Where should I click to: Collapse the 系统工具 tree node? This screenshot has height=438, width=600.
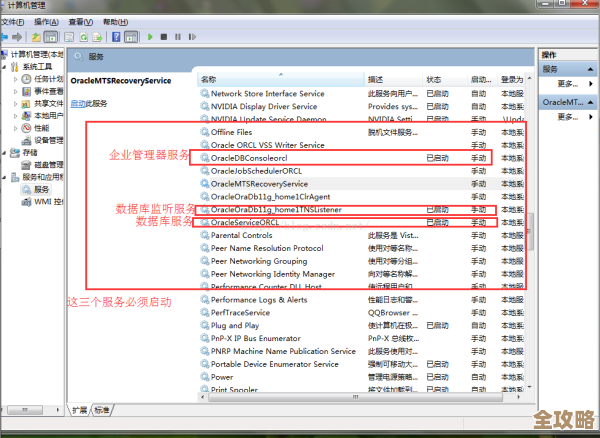pos(5,66)
